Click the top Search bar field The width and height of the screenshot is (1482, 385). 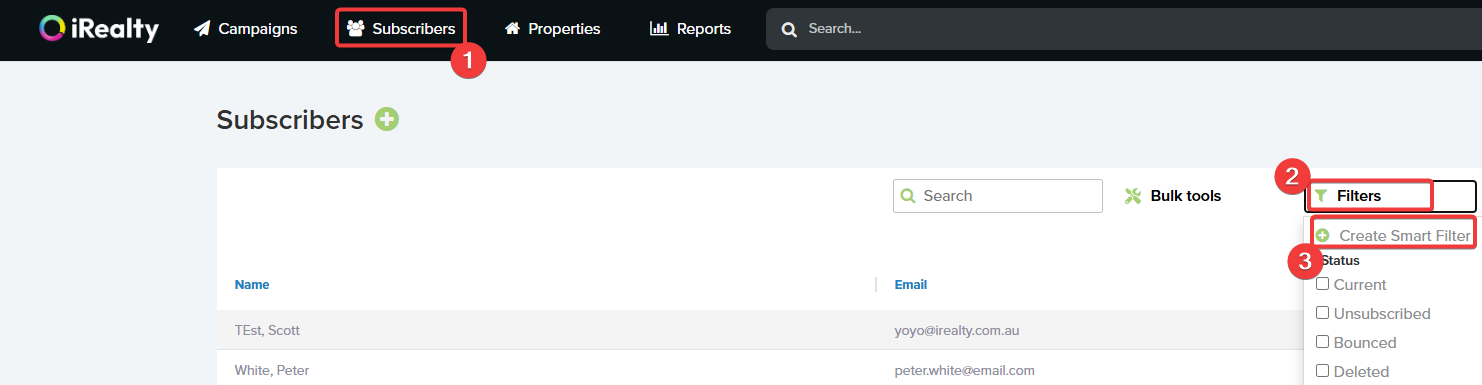(1124, 29)
